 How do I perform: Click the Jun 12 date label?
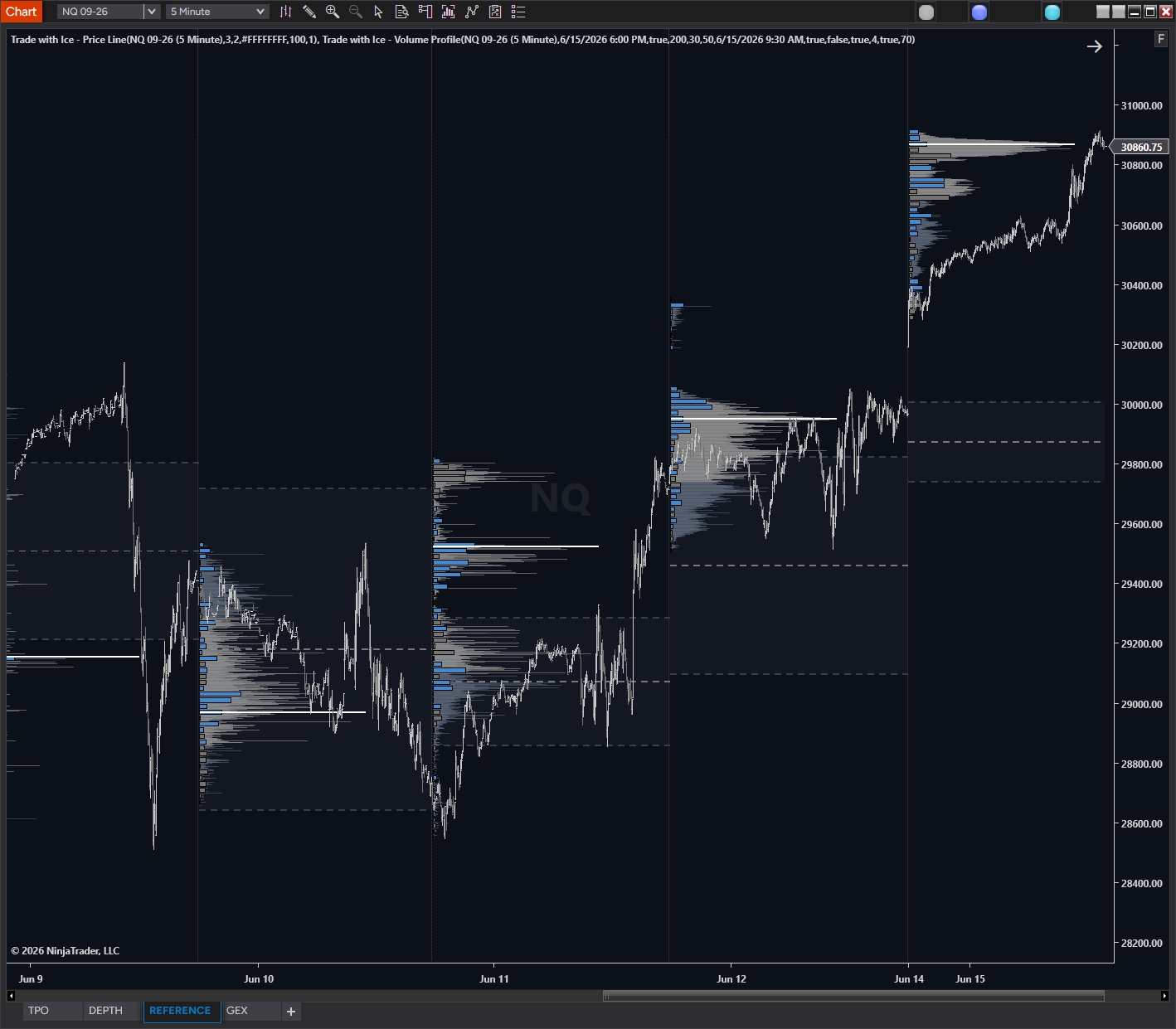point(731,979)
